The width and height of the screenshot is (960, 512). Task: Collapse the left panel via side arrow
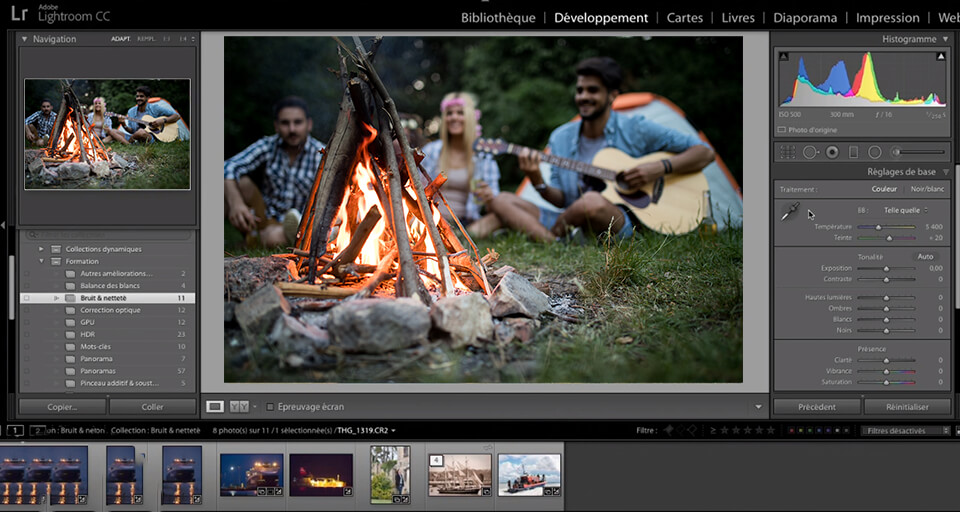(x=3, y=225)
